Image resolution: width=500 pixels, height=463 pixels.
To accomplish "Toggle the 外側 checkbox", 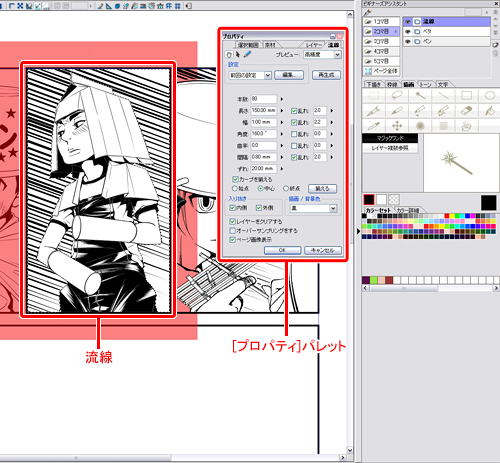I will click(x=259, y=208).
